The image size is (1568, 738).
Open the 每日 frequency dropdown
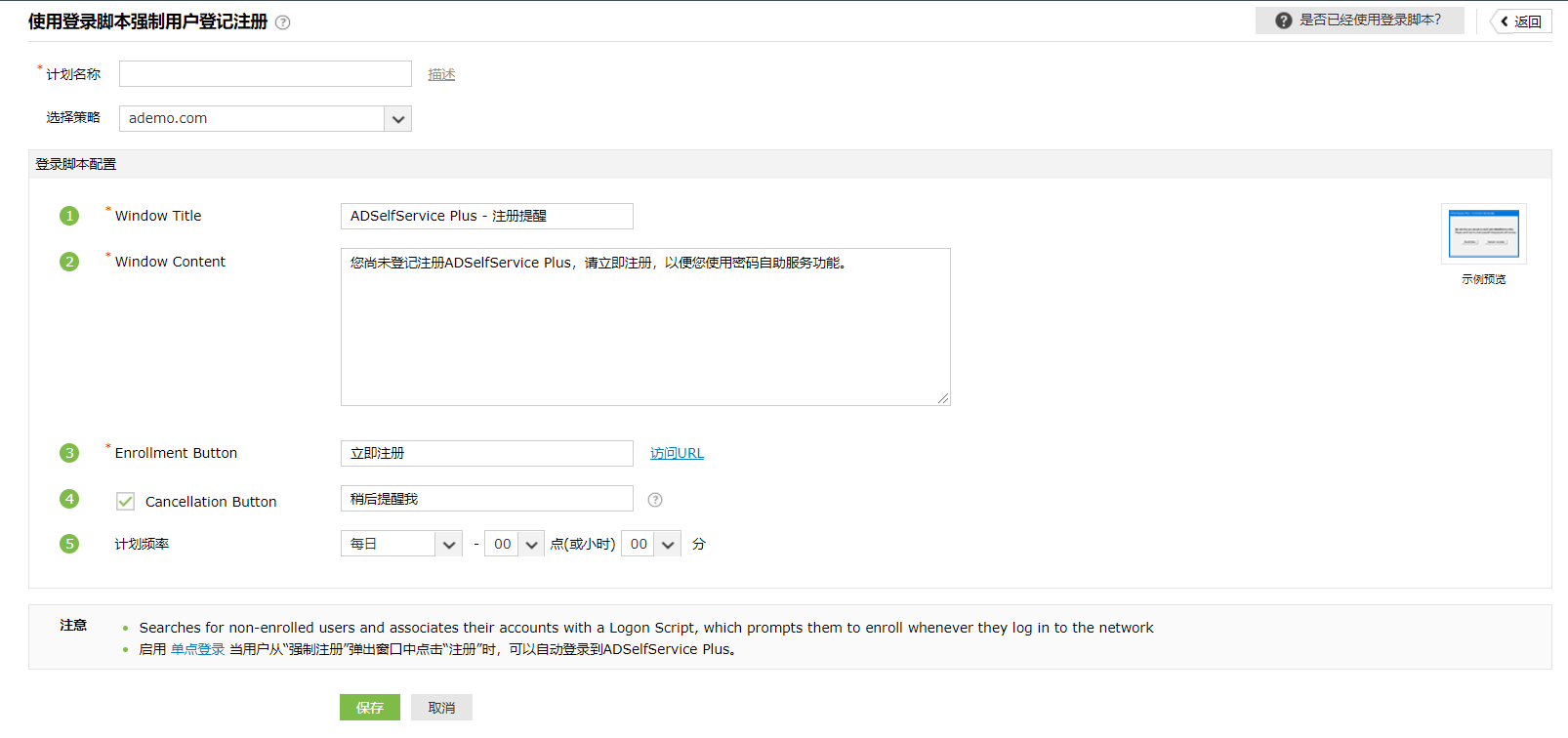[x=401, y=544]
